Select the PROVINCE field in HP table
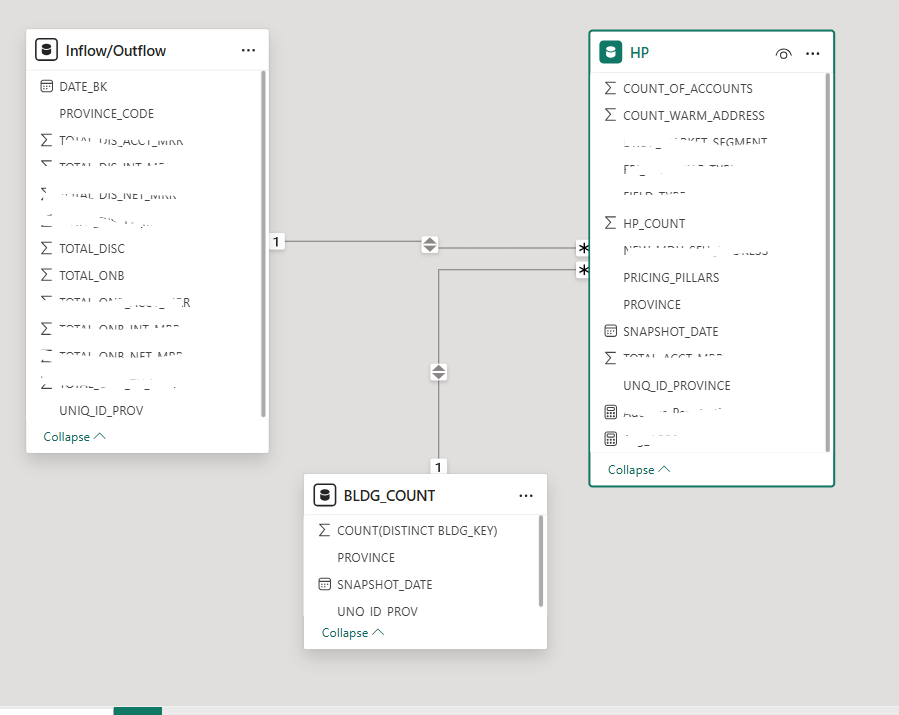Viewport: 899px width, 715px height. click(652, 304)
